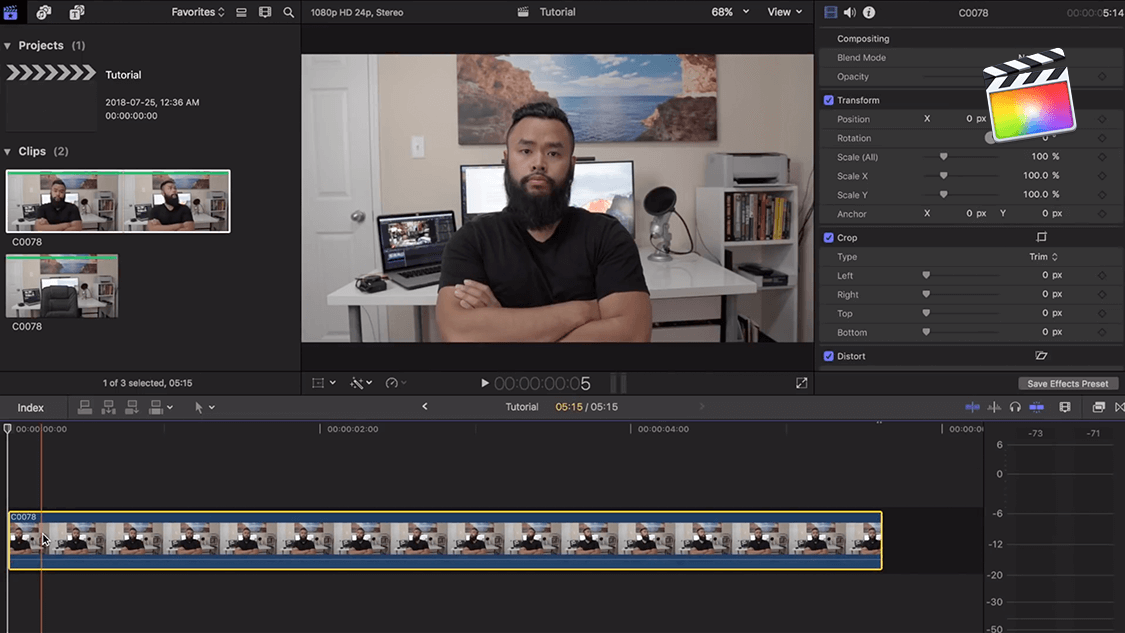Collapse the Projects section
Viewport: 1125px width, 633px height.
[x=8, y=46]
